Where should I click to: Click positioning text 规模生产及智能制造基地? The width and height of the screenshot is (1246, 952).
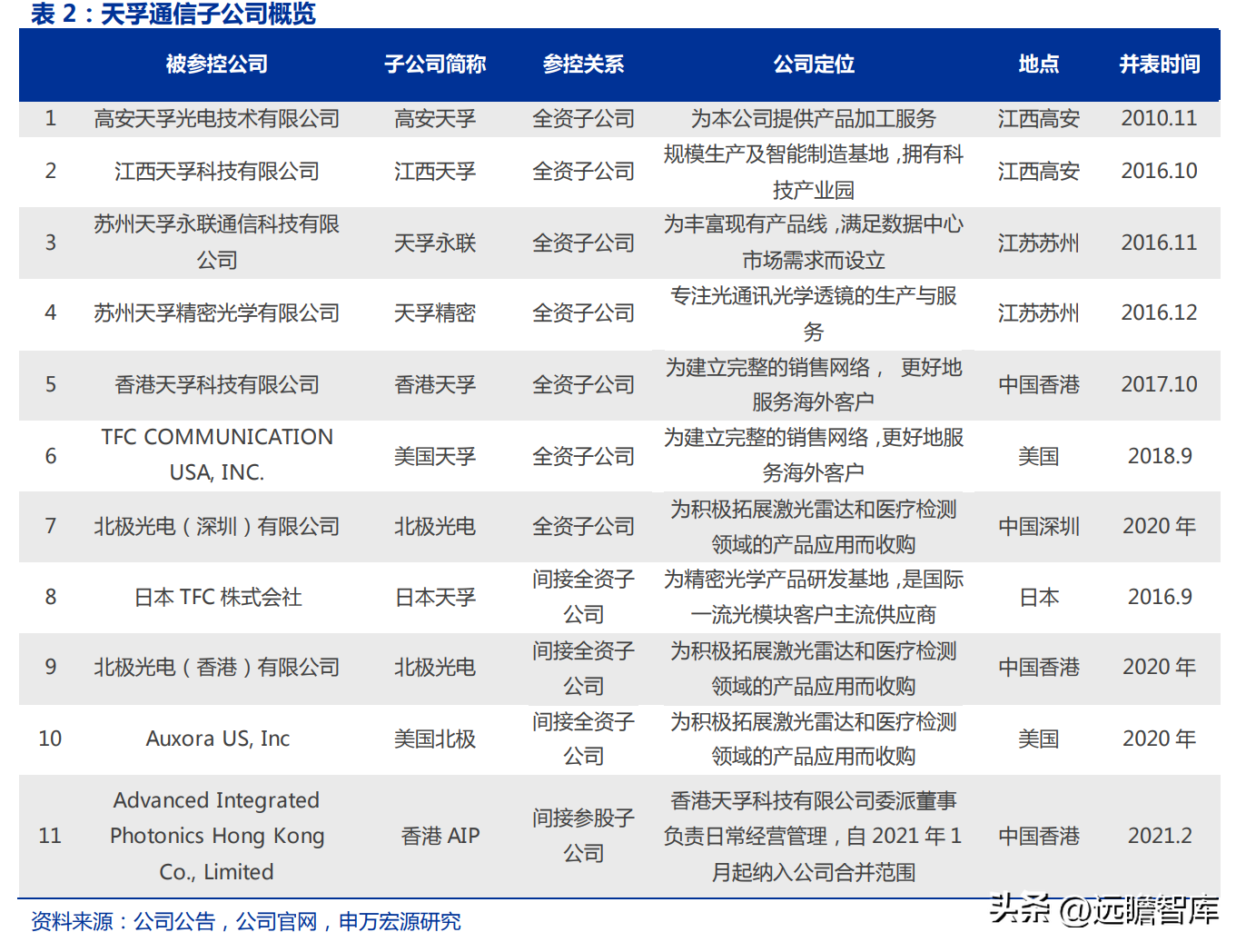(x=776, y=154)
